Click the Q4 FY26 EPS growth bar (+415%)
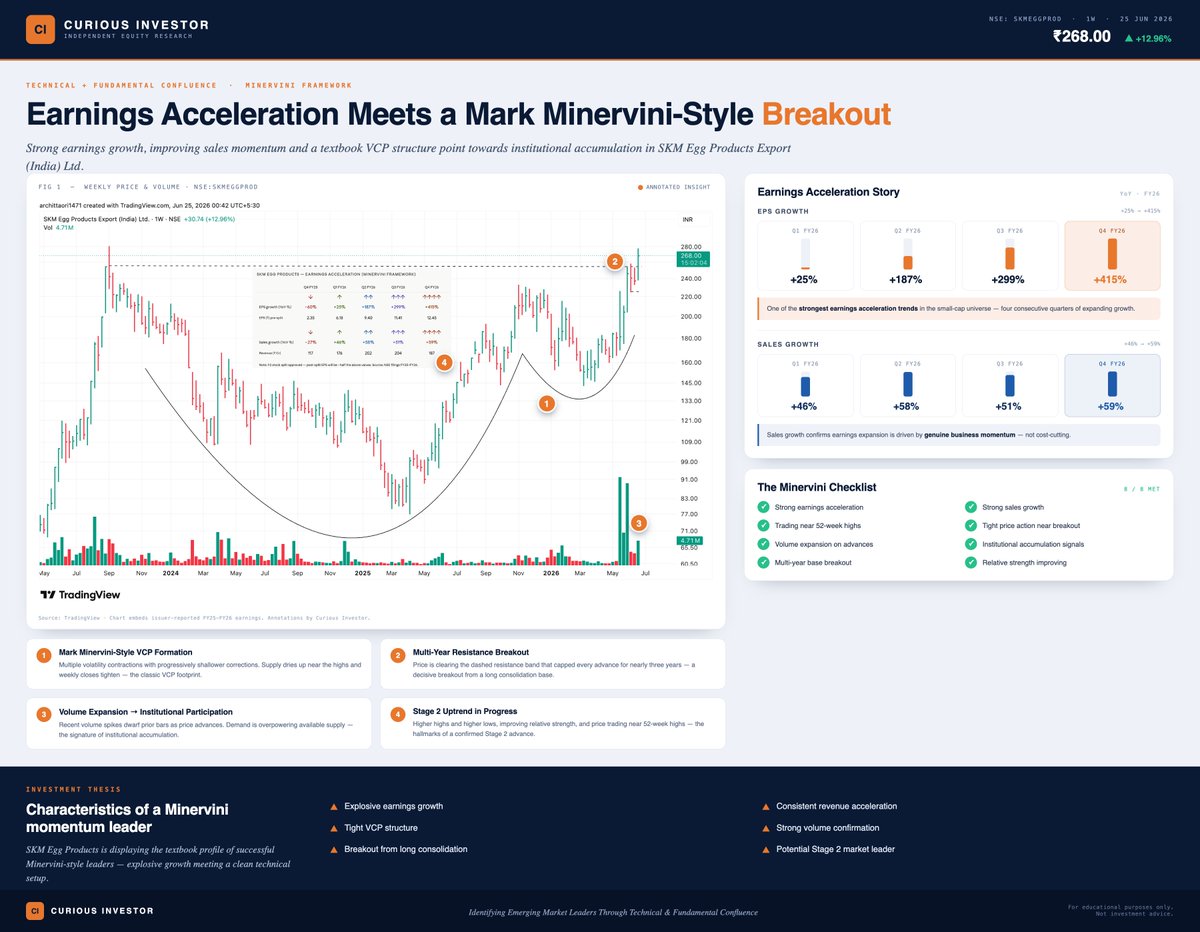Viewport: 1200px width, 932px height. coord(1112,254)
